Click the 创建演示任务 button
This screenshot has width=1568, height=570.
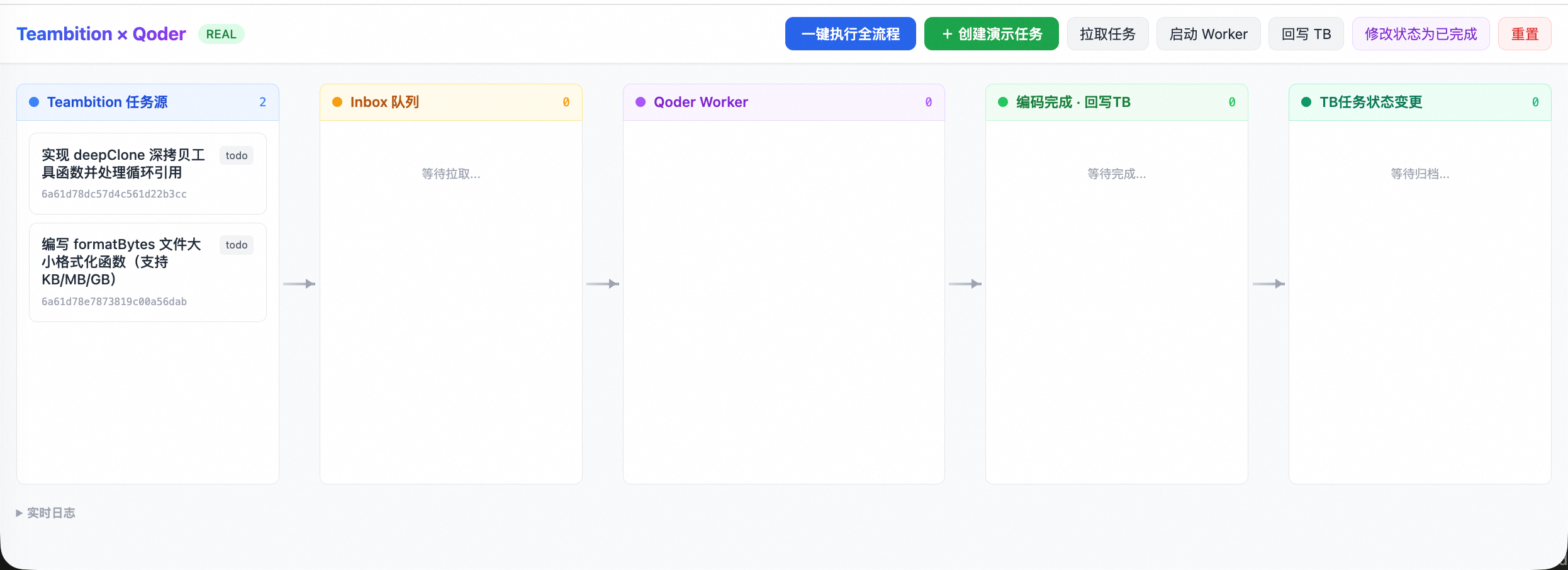point(991,34)
